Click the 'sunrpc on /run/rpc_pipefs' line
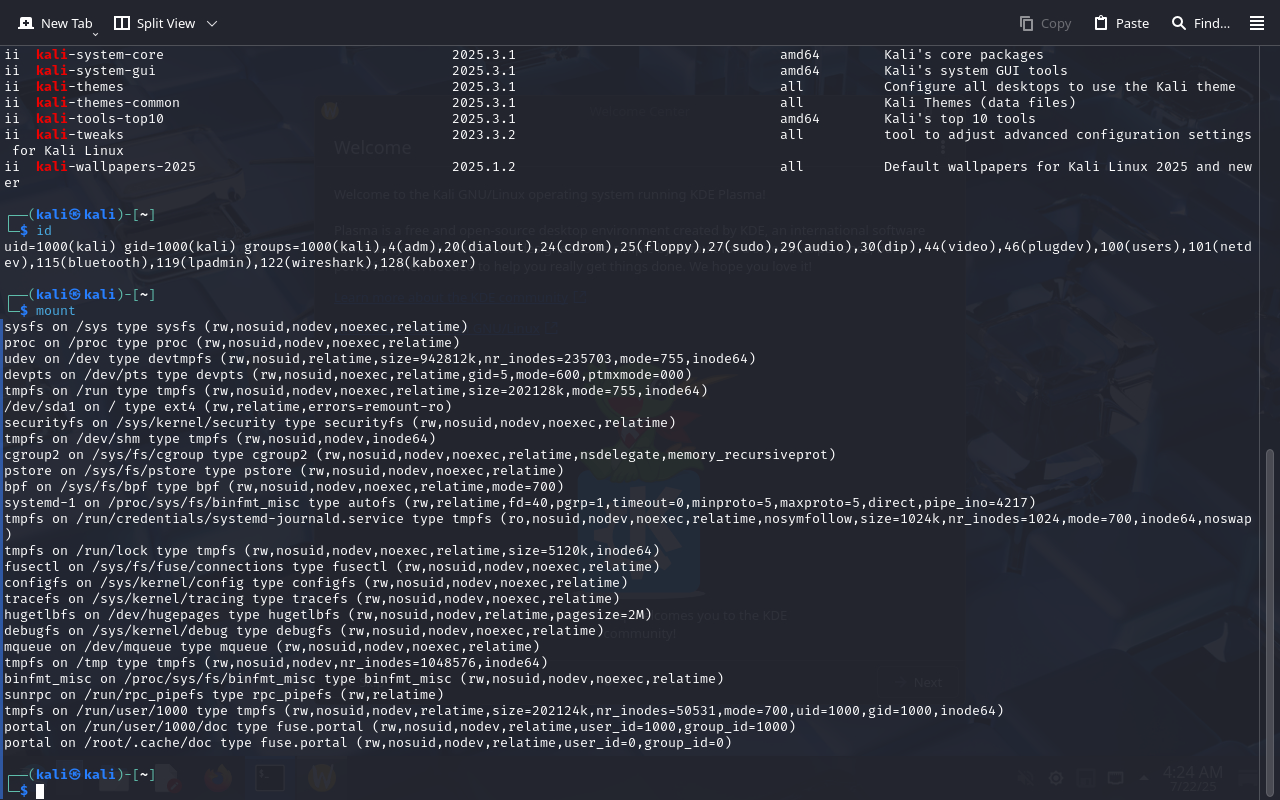 click(224, 695)
